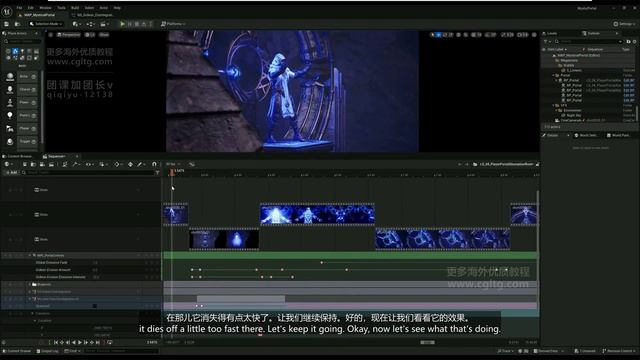Open the Lit view mode button
Image resolution: width=640 pixels, height=360 pixels.
point(90,35)
